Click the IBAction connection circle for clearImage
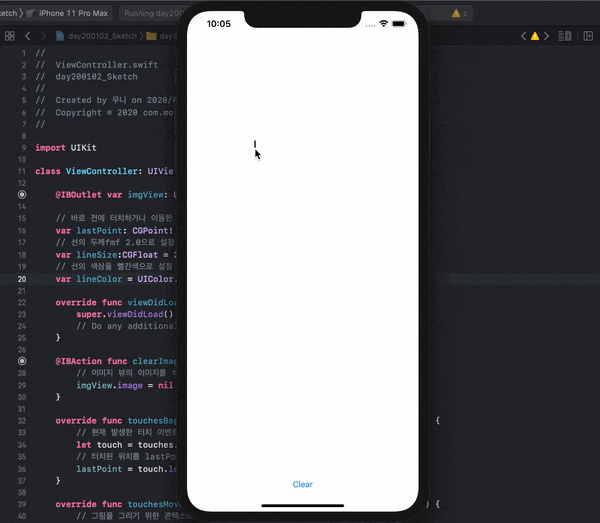The height and width of the screenshot is (523, 600). tap(22, 361)
